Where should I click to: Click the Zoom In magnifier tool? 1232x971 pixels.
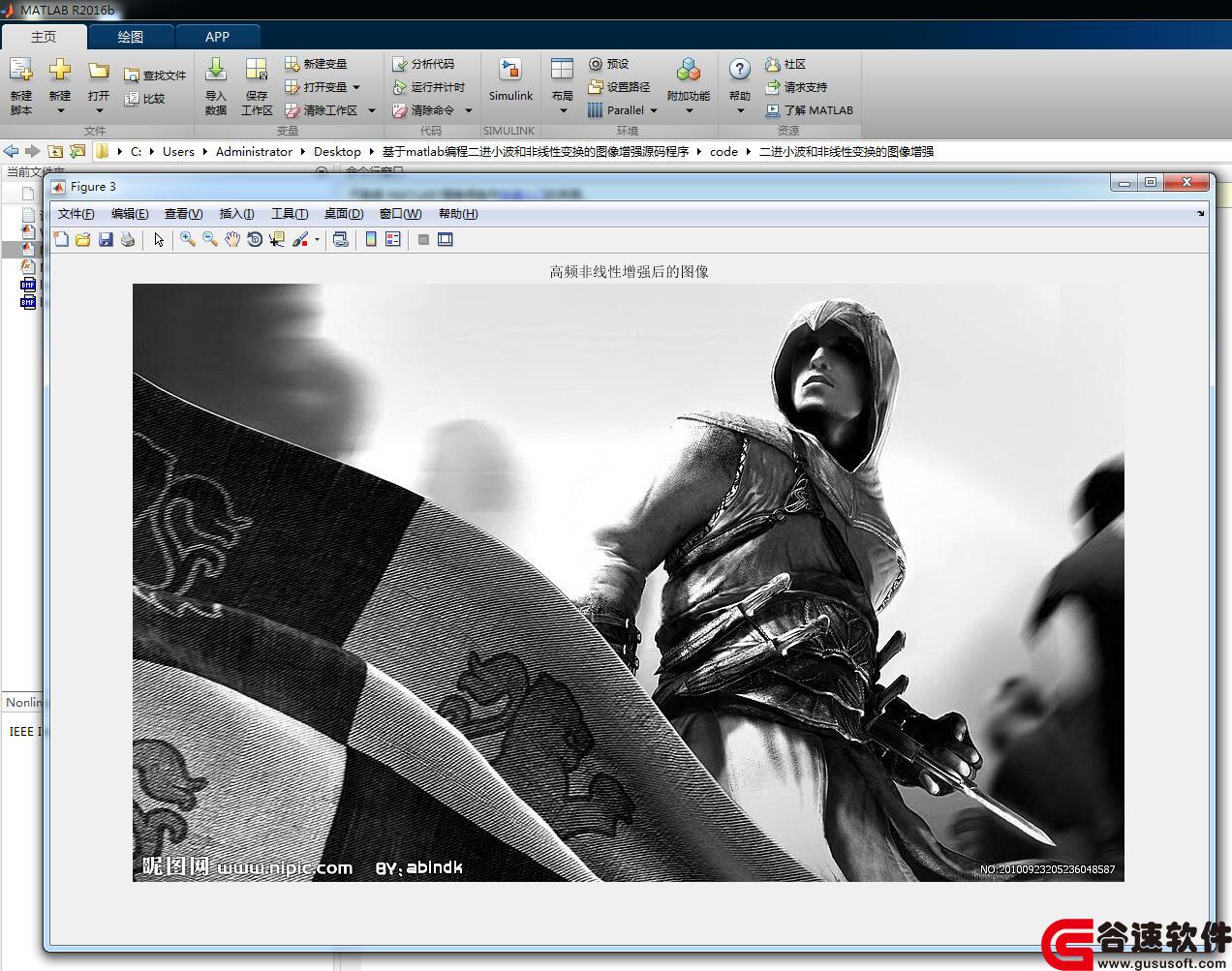pyautogui.click(x=188, y=239)
